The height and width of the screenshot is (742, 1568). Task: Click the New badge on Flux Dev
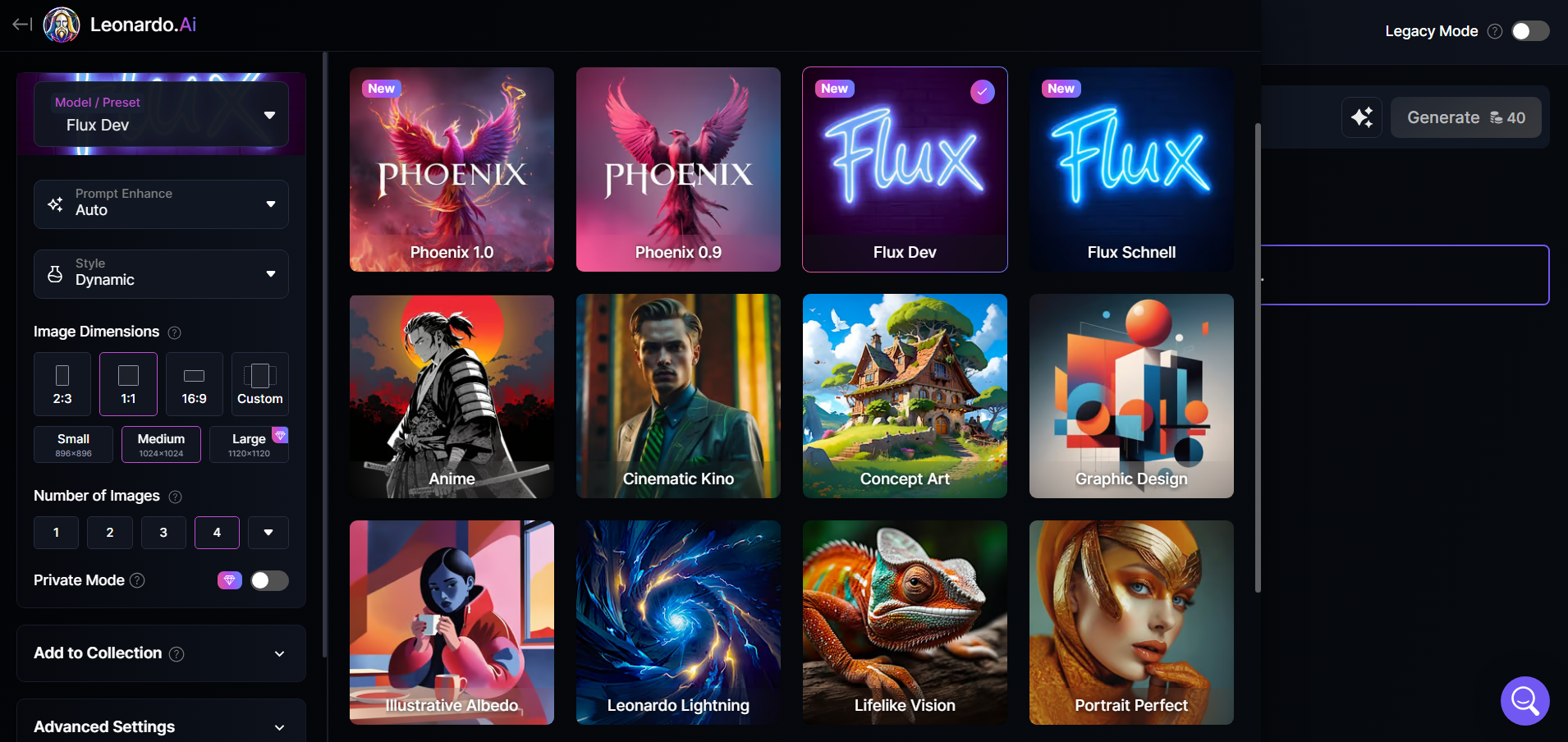835,89
